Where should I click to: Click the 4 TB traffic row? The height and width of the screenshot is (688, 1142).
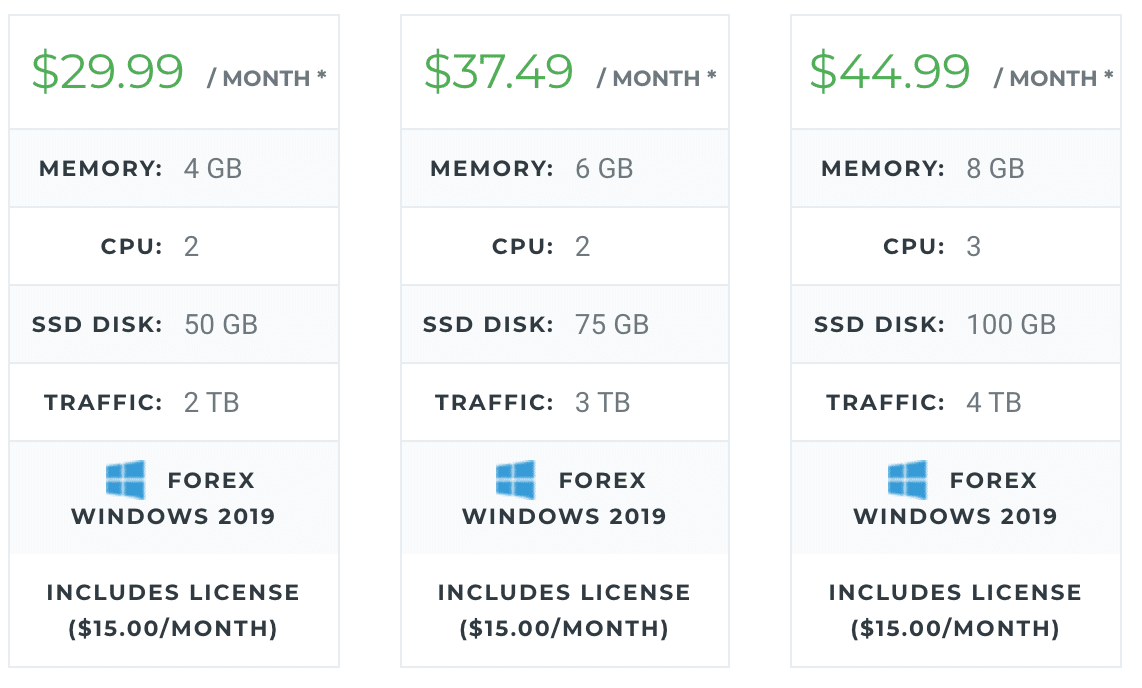pos(956,402)
